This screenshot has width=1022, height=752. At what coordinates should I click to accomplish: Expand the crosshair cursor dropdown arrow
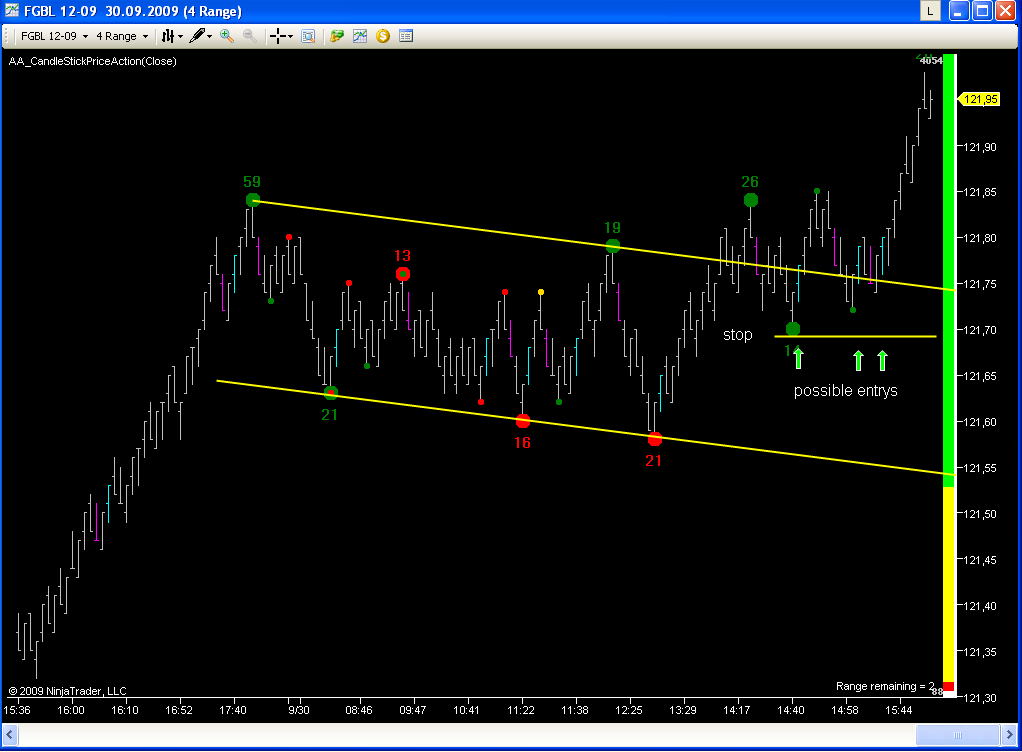290,36
